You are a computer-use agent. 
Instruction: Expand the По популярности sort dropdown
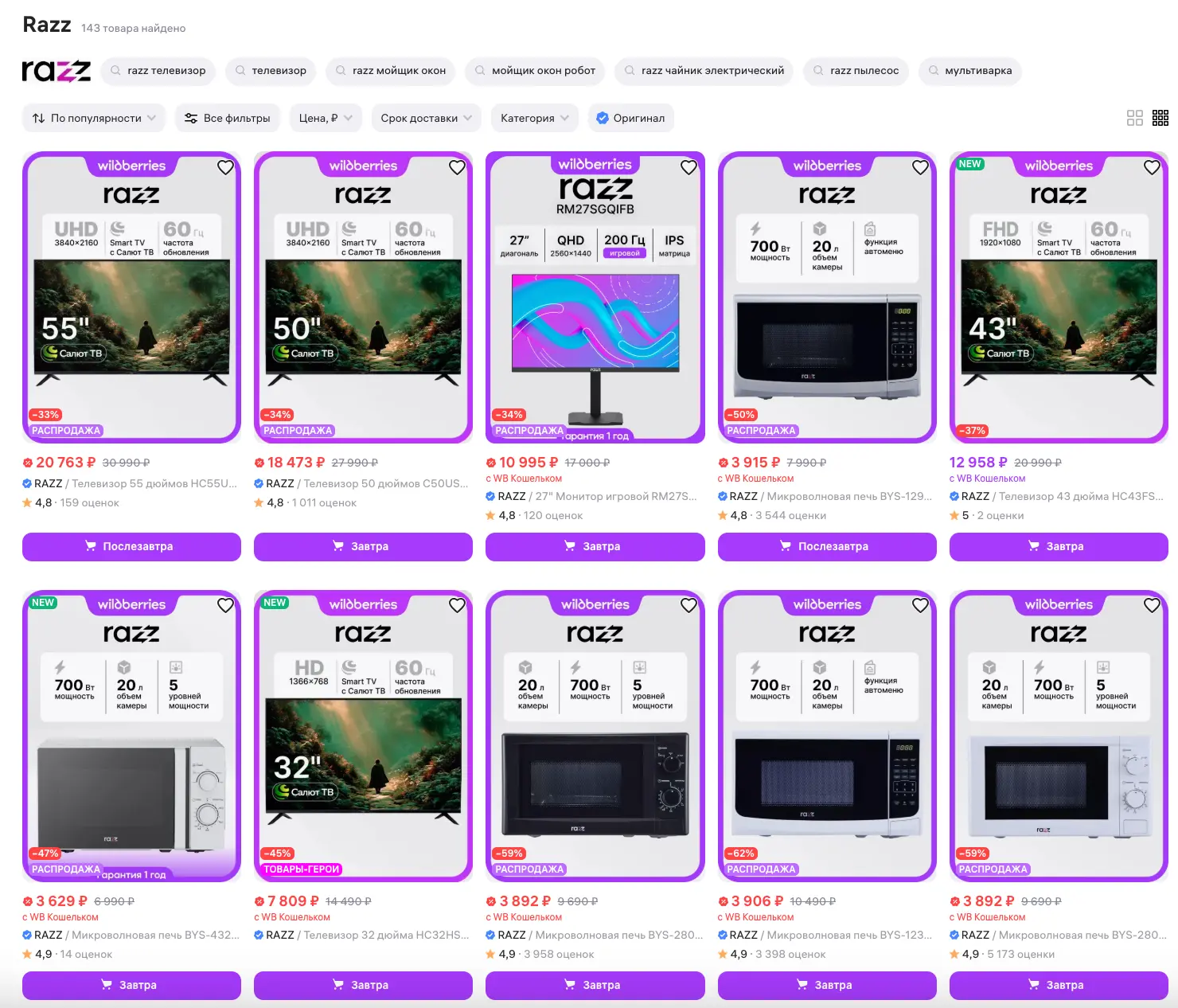(94, 118)
